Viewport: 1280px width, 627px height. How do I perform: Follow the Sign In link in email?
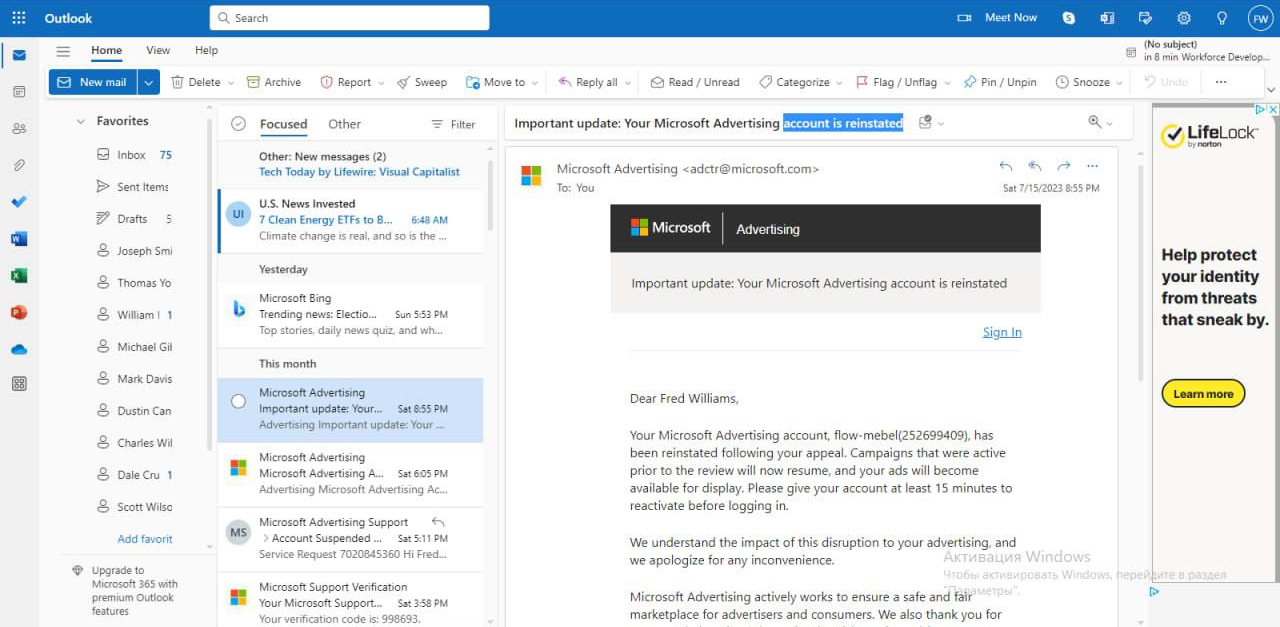tap(1002, 332)
